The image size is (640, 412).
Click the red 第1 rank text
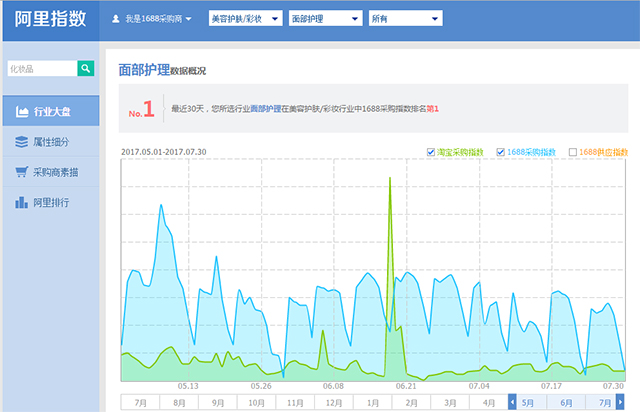tap(432, 109)
